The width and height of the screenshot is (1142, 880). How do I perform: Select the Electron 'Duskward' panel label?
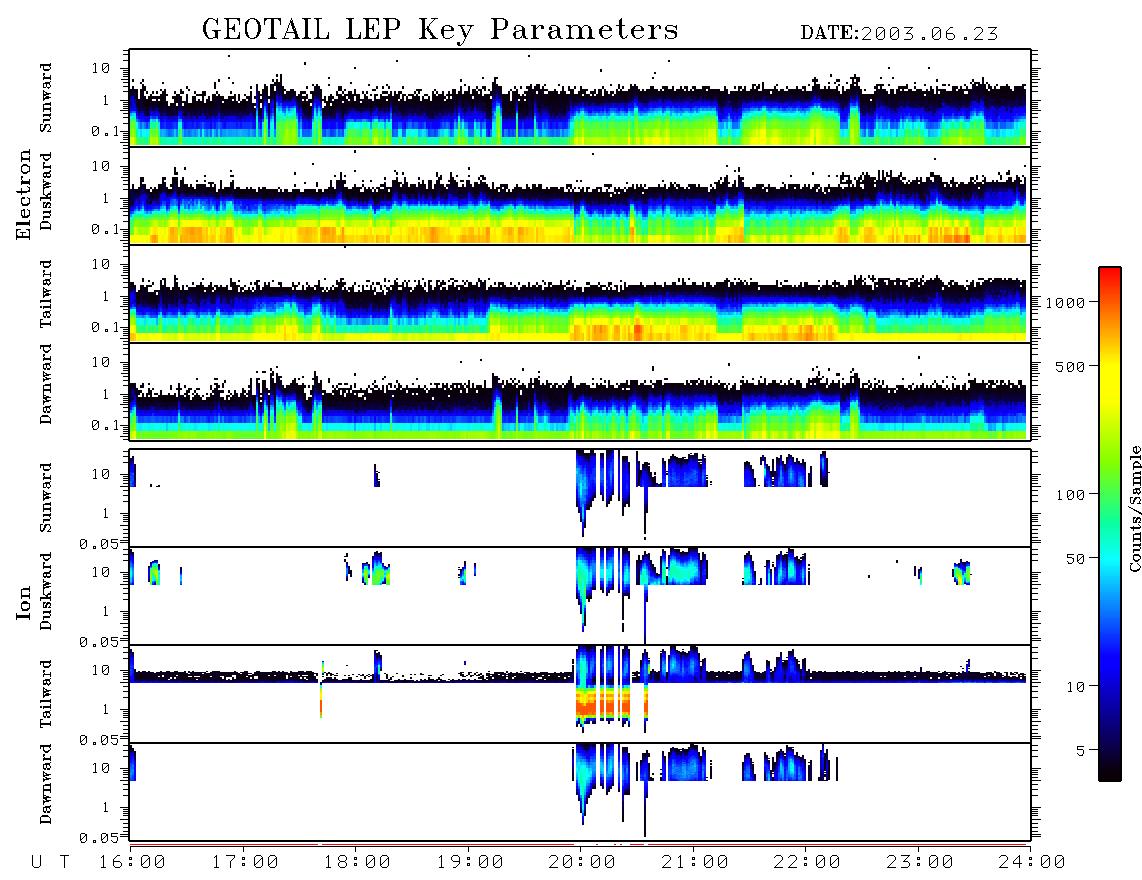tap(46, 191)
